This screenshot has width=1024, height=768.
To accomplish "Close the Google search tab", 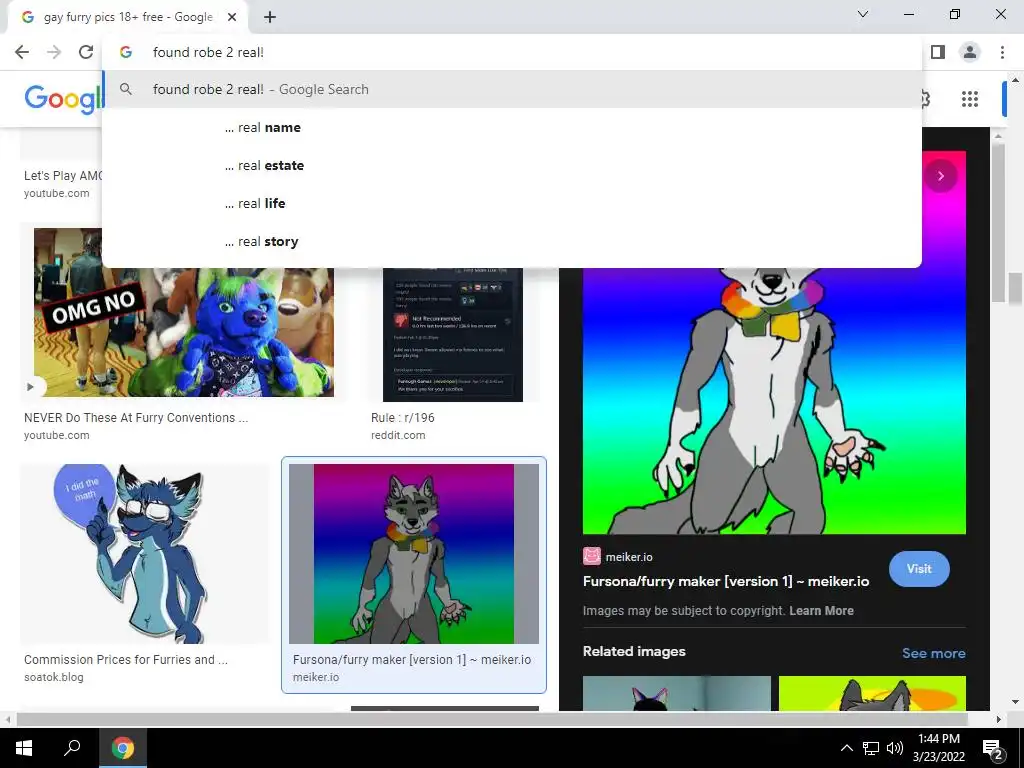I will (232, 17).
